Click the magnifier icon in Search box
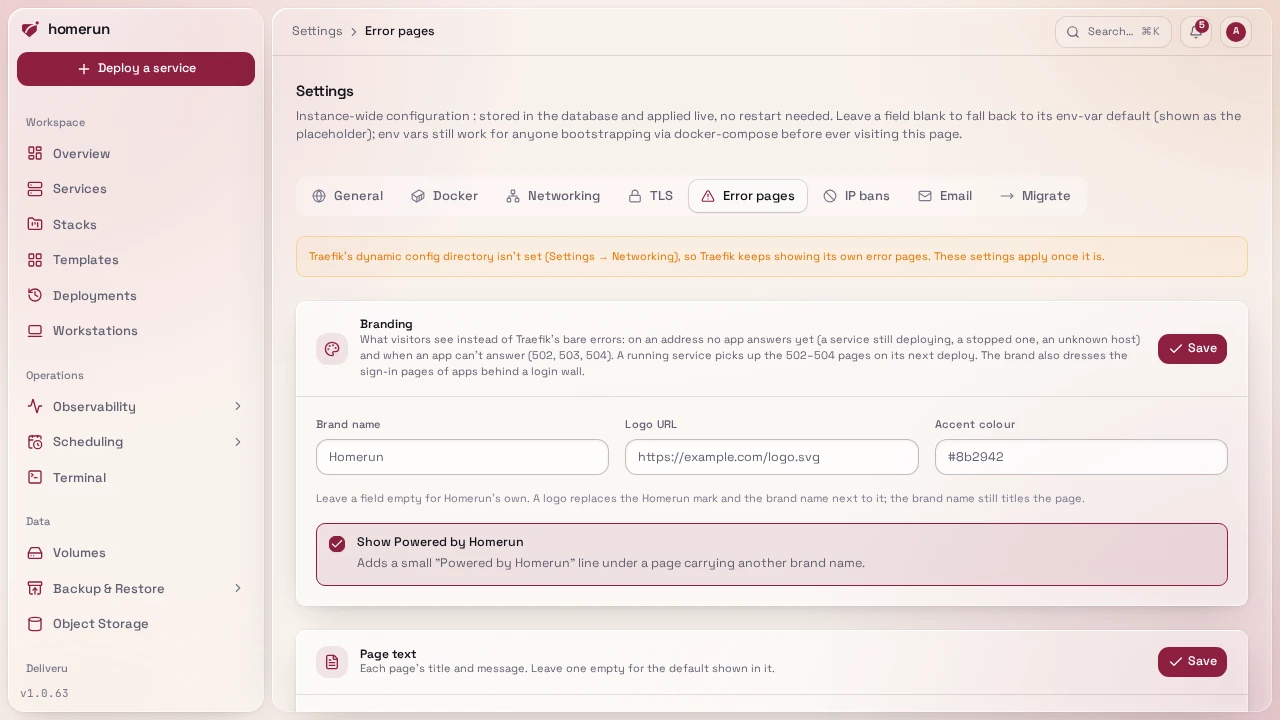This screenshot has width=1280, height=720. click(x=1073, y=32)
